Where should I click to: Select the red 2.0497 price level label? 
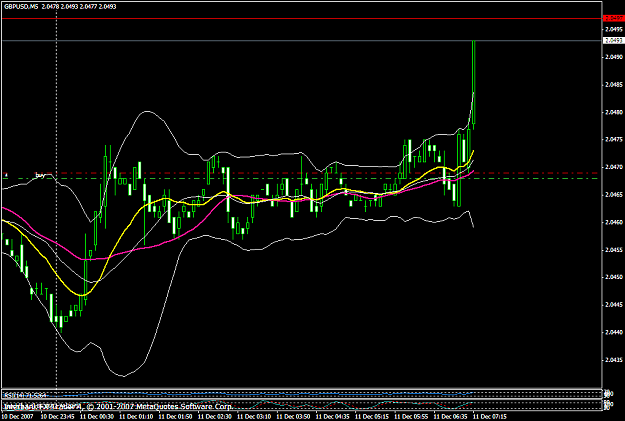point(613,18)
